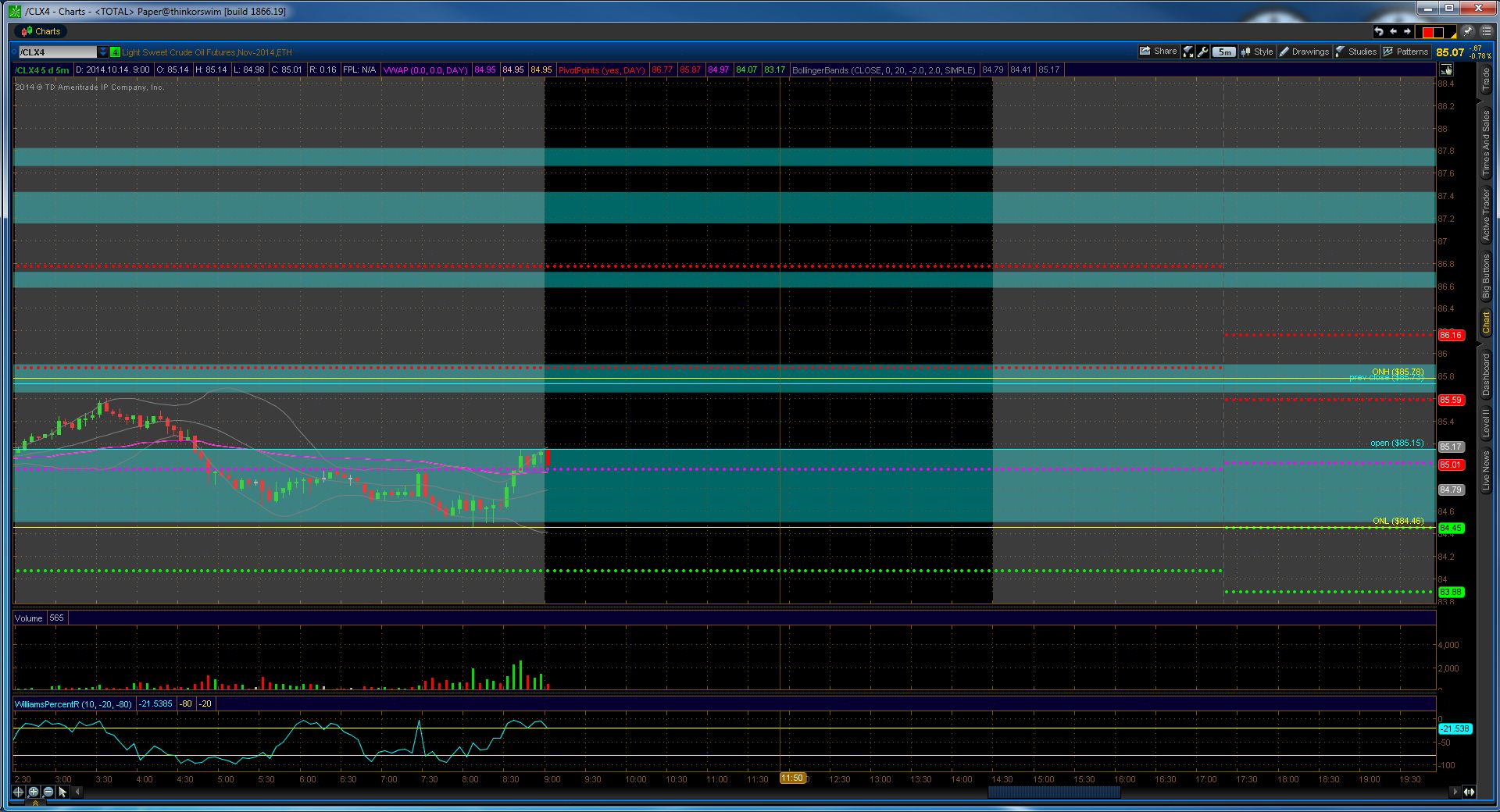
Task: Open chart settings wrench icon
Action: [1203, 52]
